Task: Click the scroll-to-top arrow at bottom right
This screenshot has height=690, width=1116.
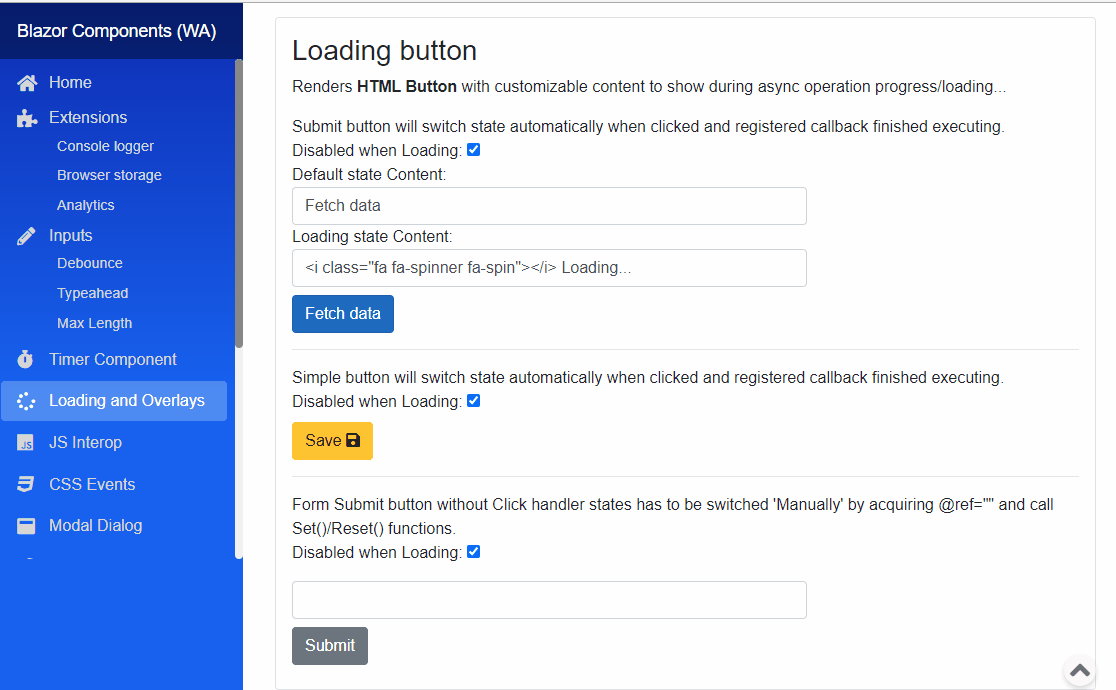Action: [1078, 670]
